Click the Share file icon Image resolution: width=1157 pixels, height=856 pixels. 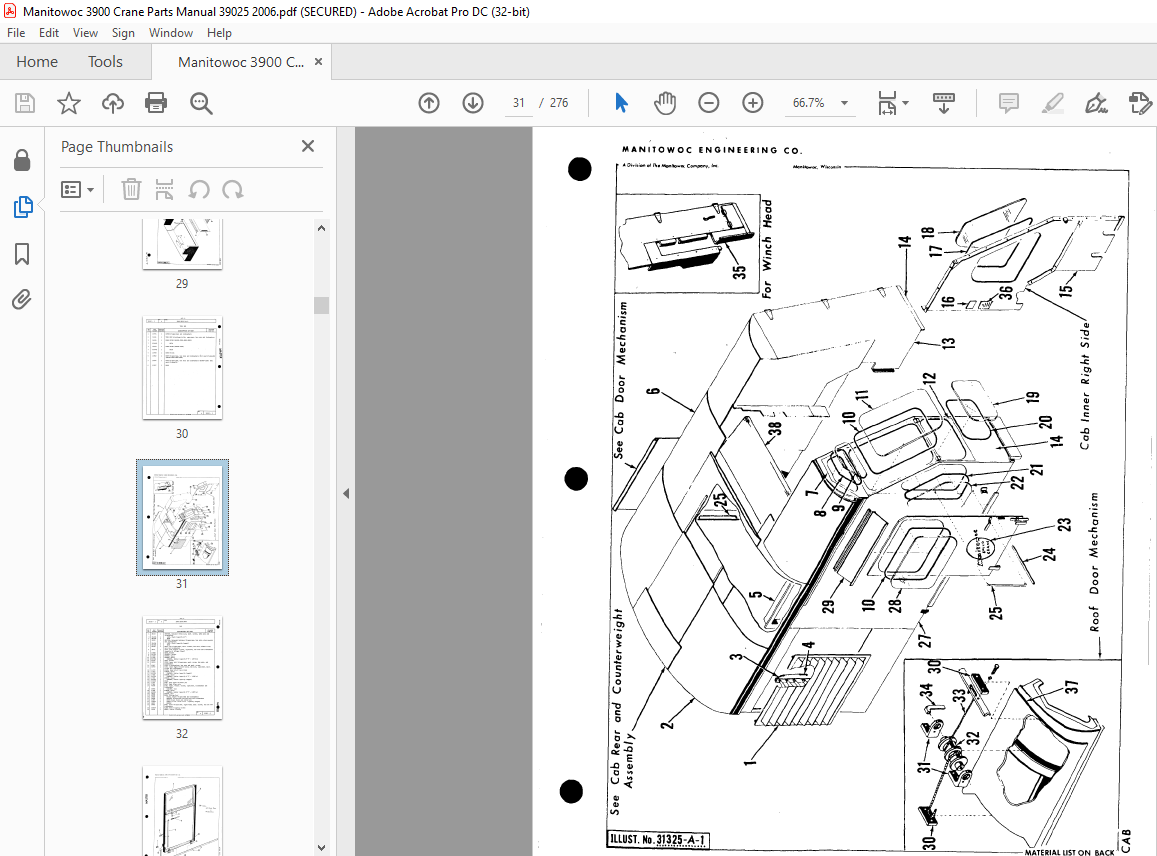pyautogui.click(x=1140, y=103)
